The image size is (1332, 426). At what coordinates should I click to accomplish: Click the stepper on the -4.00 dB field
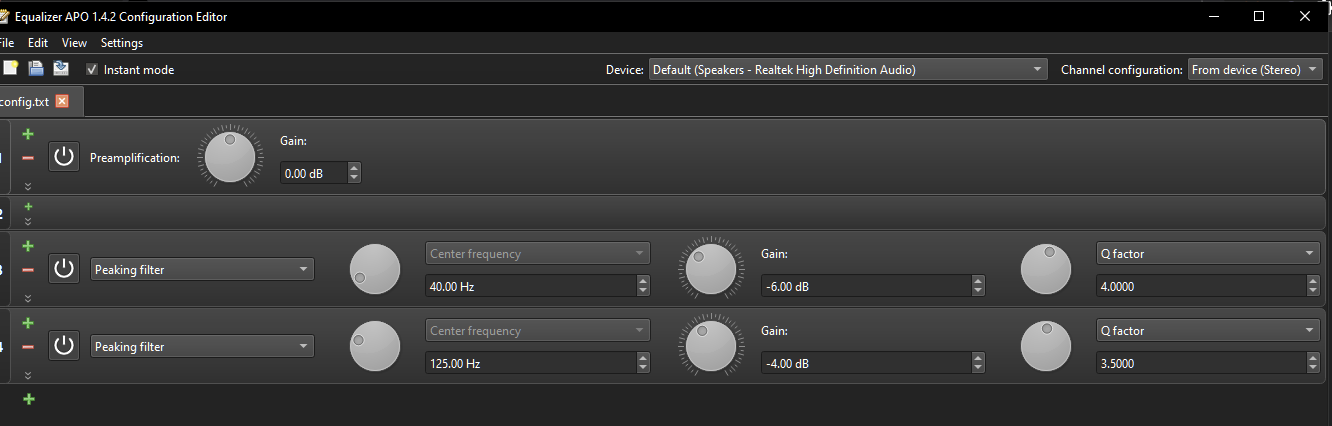click(x=978, y=363)
